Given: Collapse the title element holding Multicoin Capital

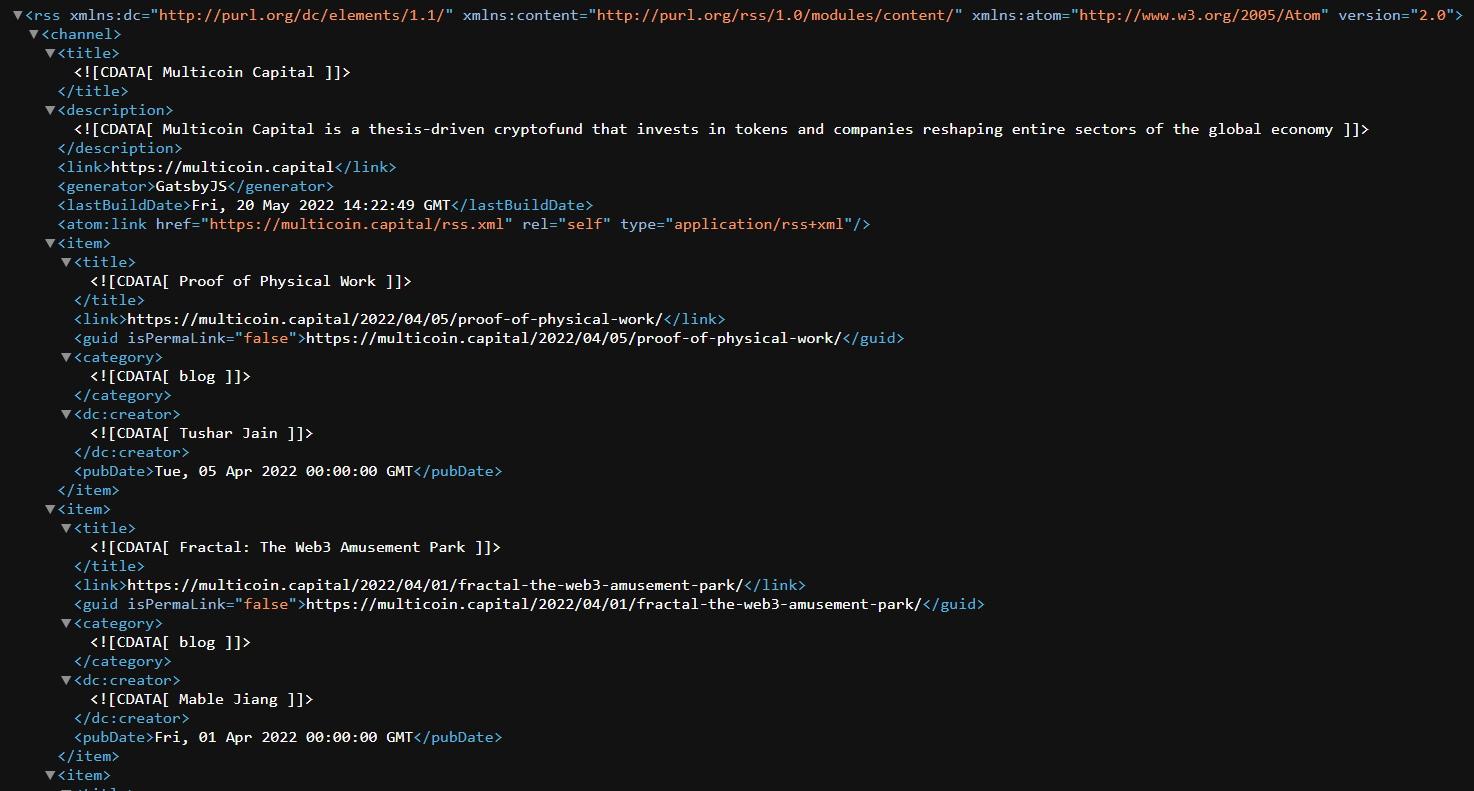Looking at the screenshot, I should [x=50, y=54].
